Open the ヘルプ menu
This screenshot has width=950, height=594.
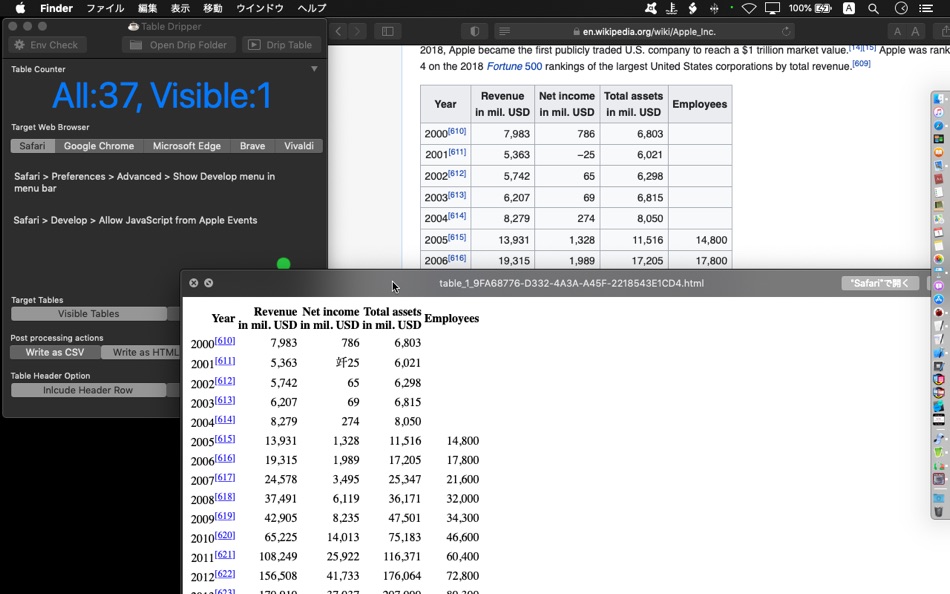pos(312,8)
